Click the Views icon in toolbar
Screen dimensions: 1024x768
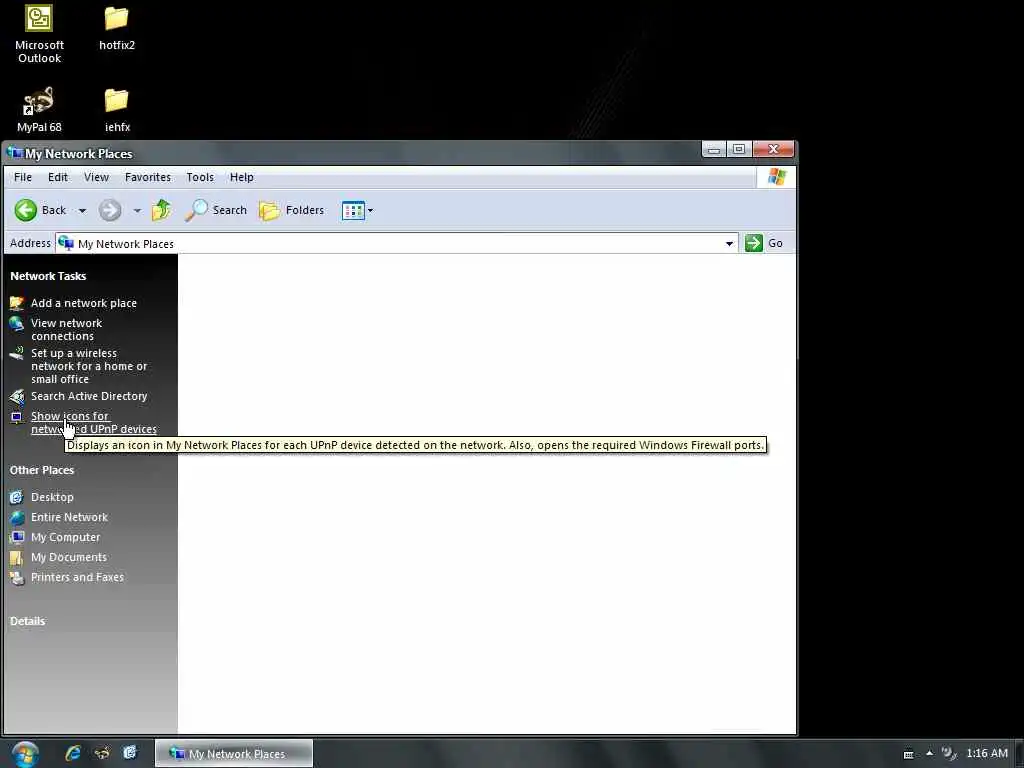(x=353, y=210)
